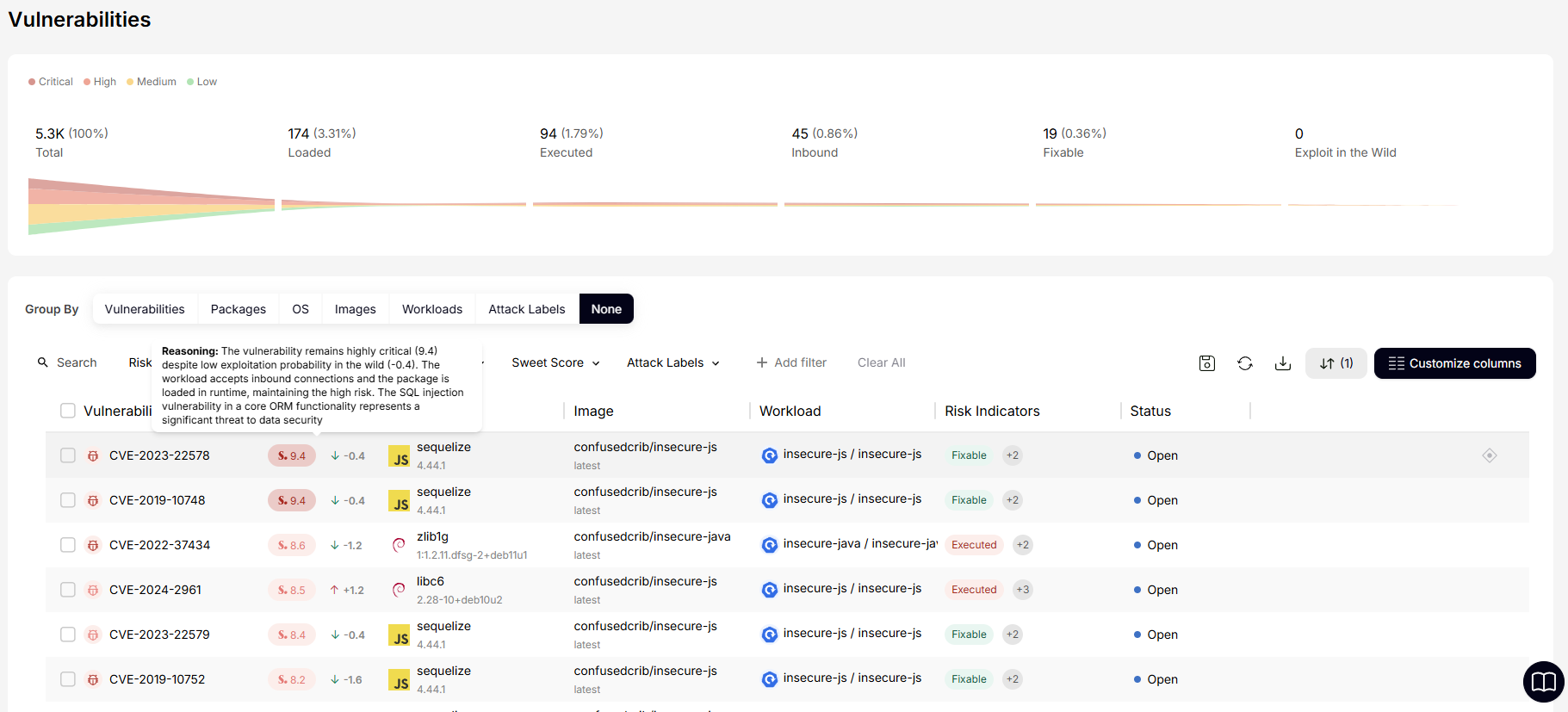Expand the Sweet Score filter dropdown
Screen dimensions: 1568x712
pyautogui.click(x=555, y=362)
